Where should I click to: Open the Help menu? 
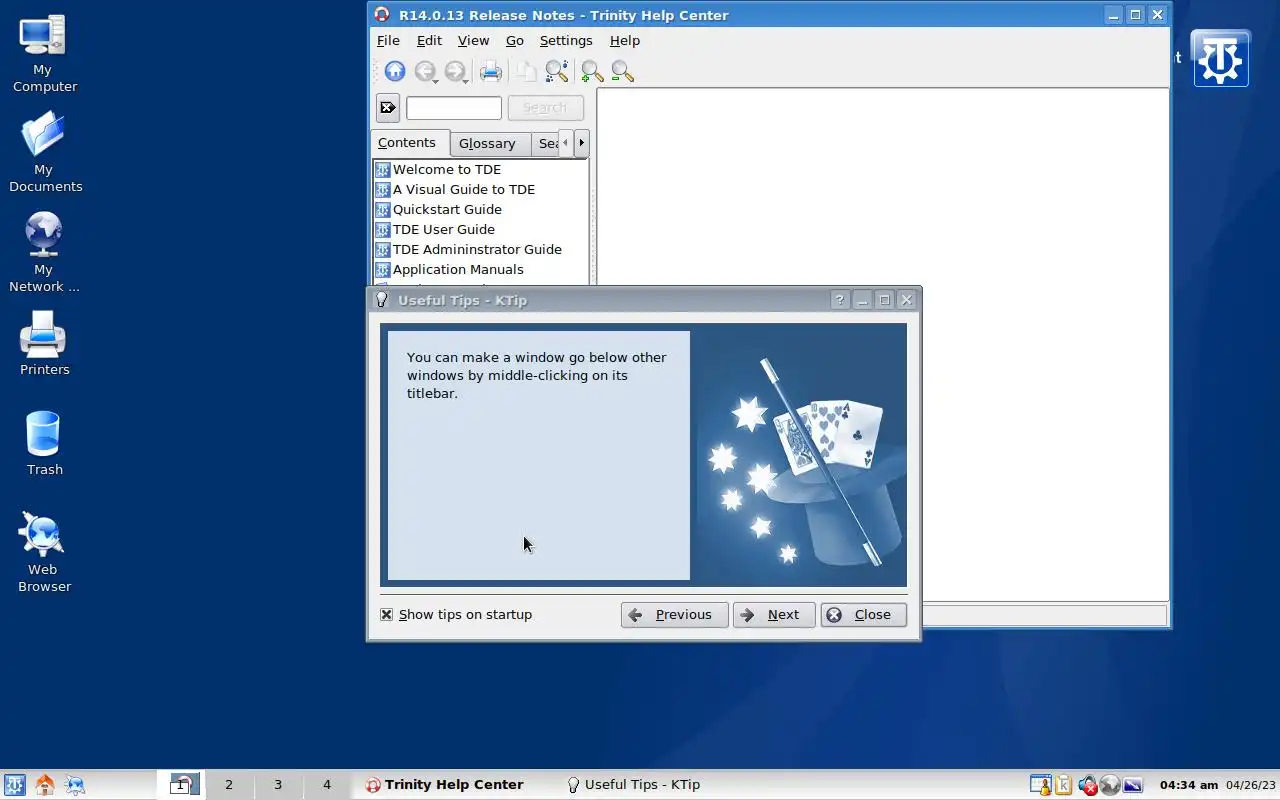pyautogui.click(x=625, y=41)
